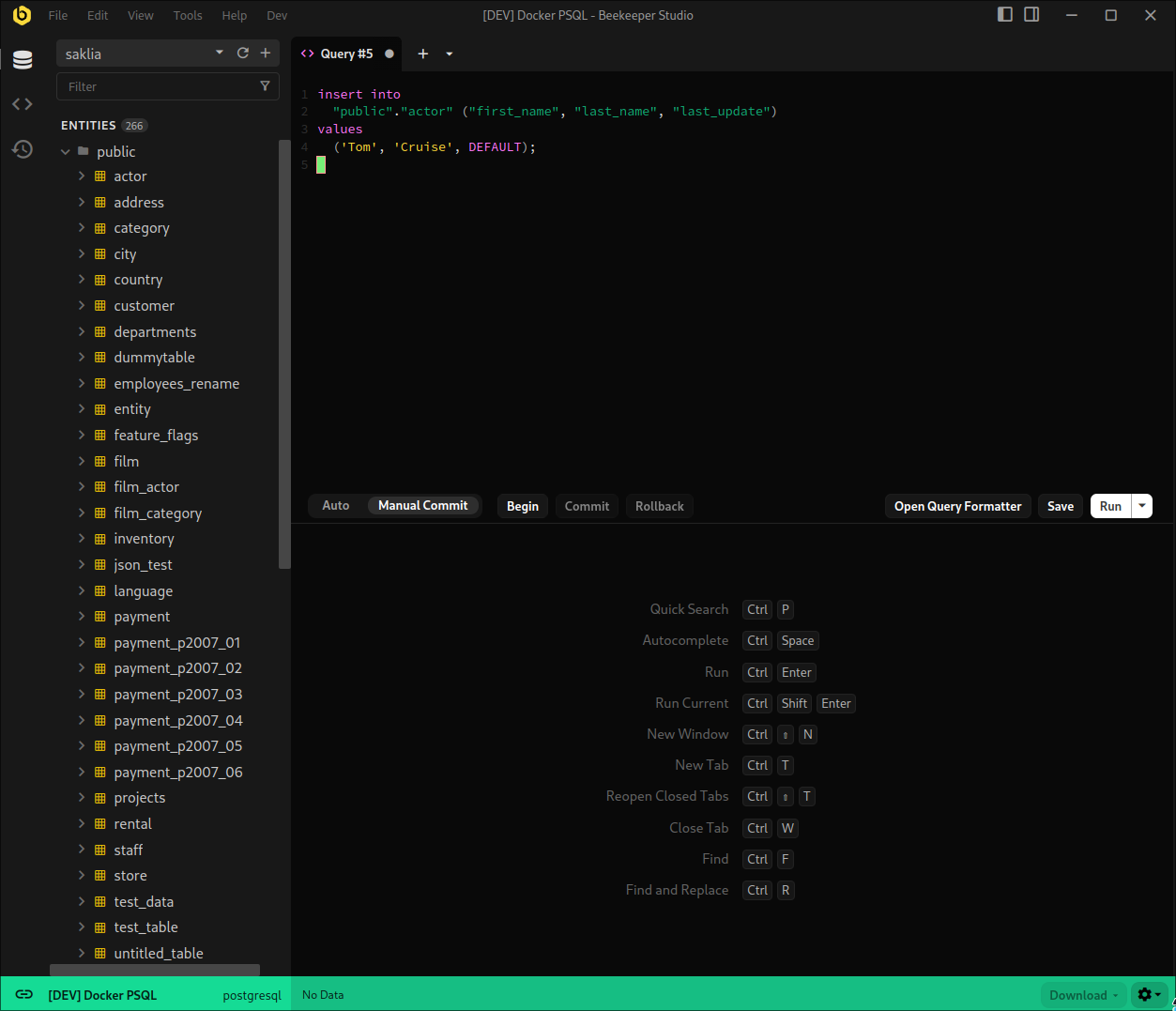Click the connection link icon for Docker PSQL
The height and width of the screenshot is (1011, 1176).
point(22,994)
